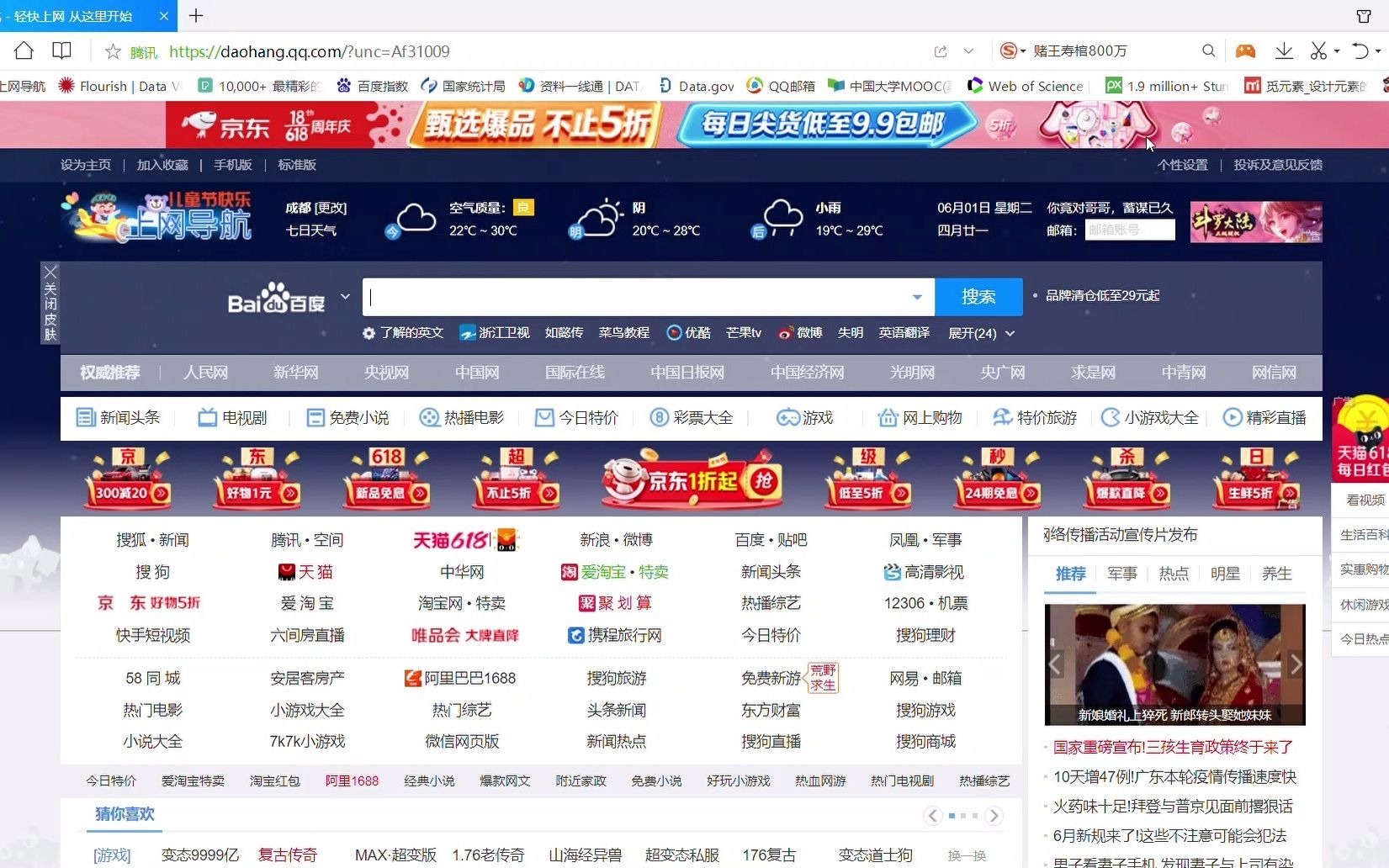1389x868 pixels.
Task: Switch to the 明星 news tab
Action: [x=1225, y=574]
